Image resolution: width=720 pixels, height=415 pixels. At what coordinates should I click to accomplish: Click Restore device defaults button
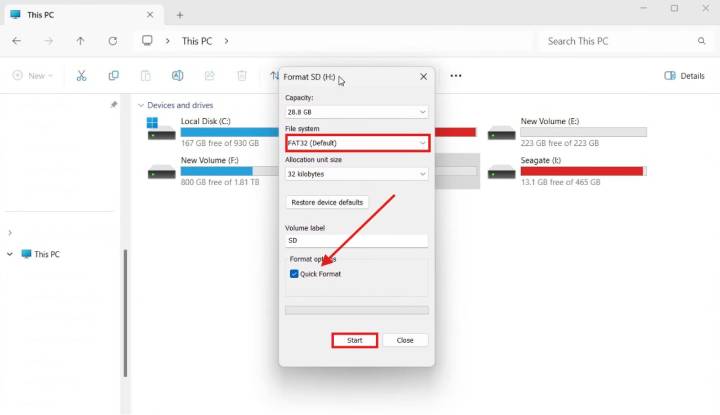point(327,202)
